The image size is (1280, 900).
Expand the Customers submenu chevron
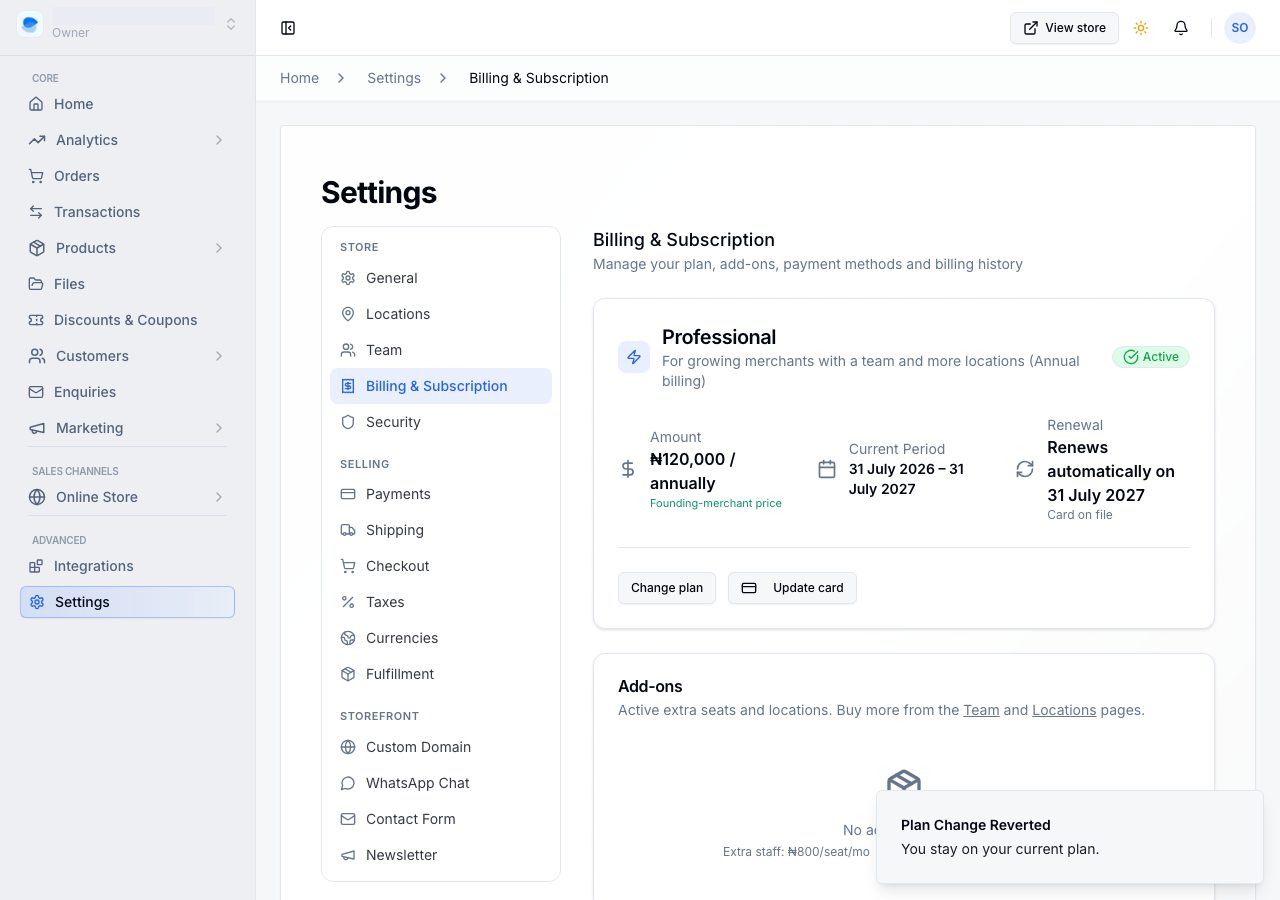click(219, 356)
